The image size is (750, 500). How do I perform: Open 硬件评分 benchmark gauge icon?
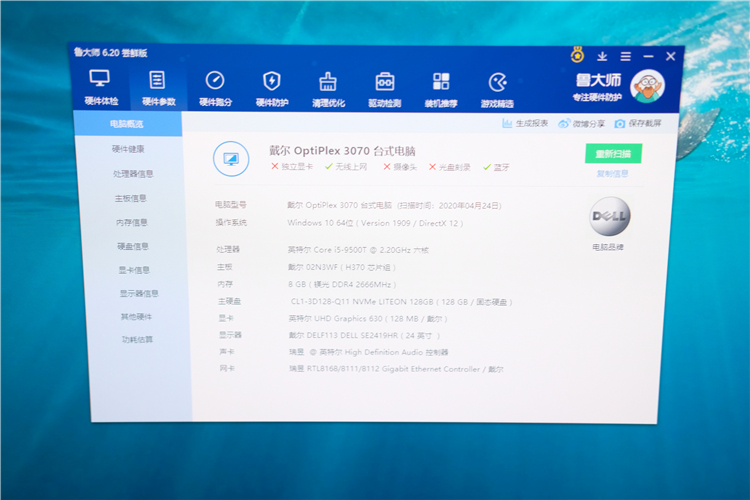click(x=215, y=80)
